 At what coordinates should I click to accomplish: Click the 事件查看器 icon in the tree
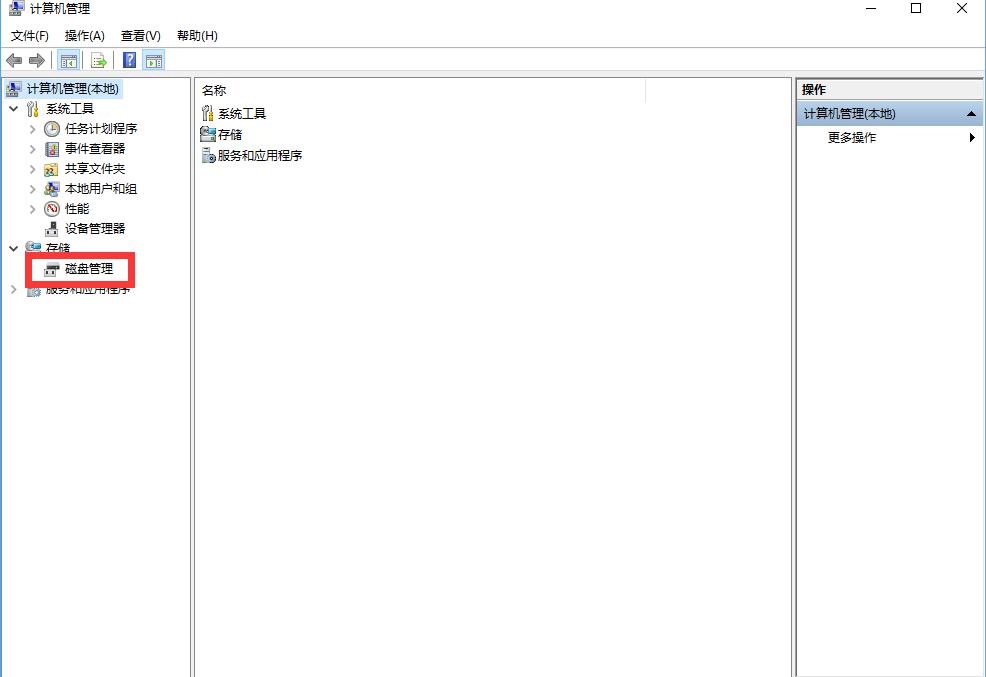click(52, 149)
